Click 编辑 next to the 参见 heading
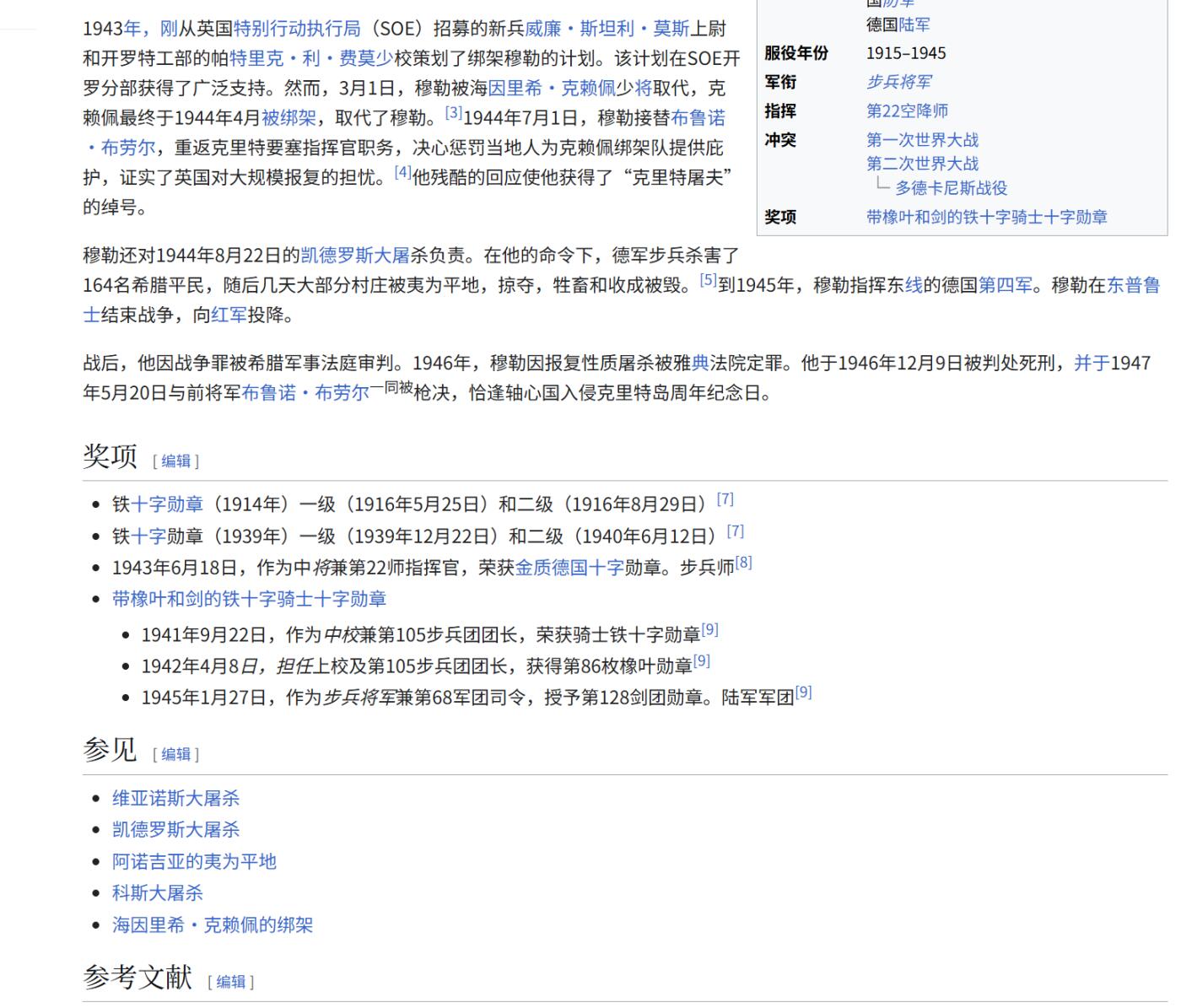Image resolution: width=1181 pixels, height=1008 pixels. point(175,753)
